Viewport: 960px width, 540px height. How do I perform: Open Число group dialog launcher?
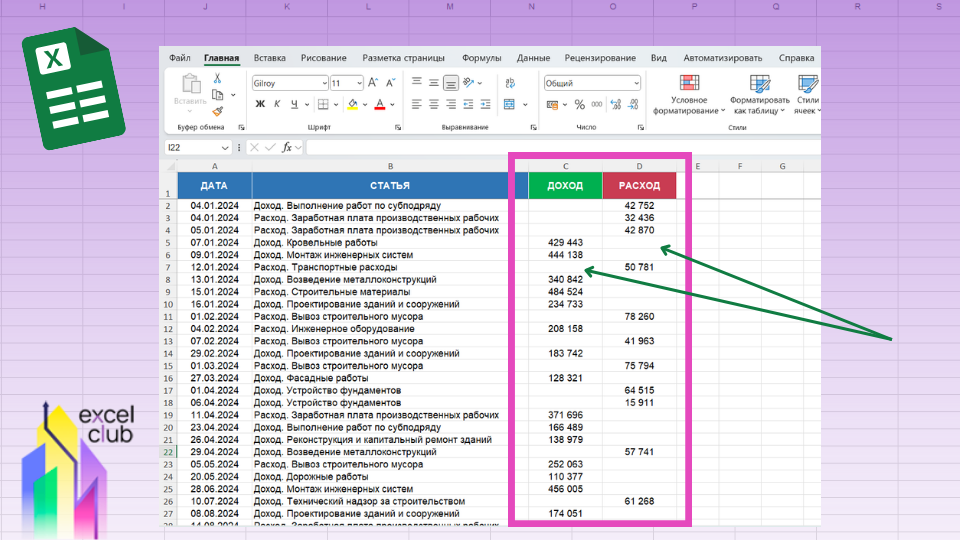tap(640, 127)
